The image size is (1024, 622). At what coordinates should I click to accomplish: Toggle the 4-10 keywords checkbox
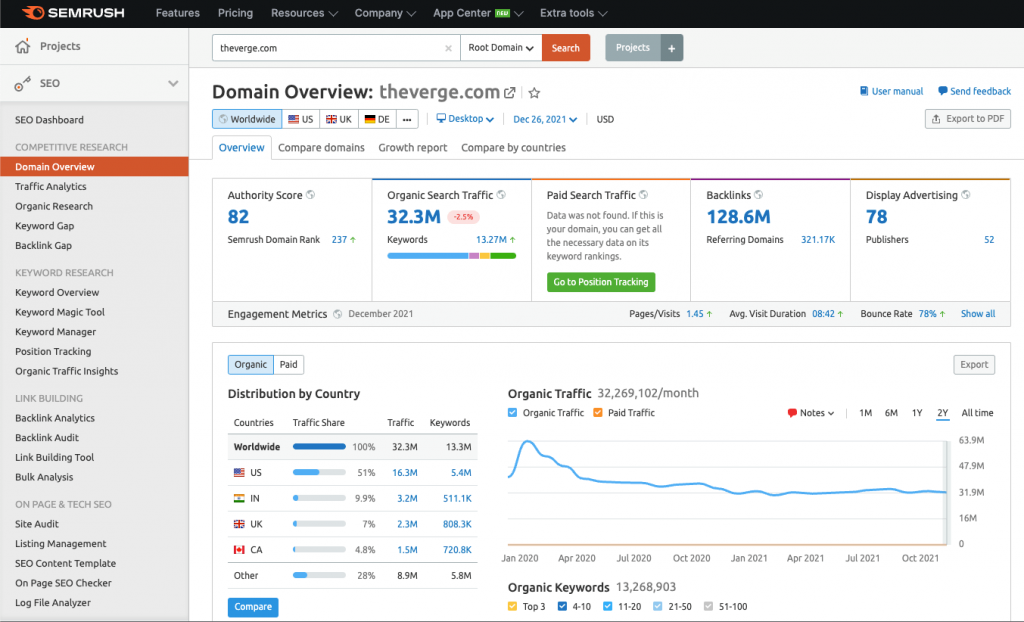[562, 606]
